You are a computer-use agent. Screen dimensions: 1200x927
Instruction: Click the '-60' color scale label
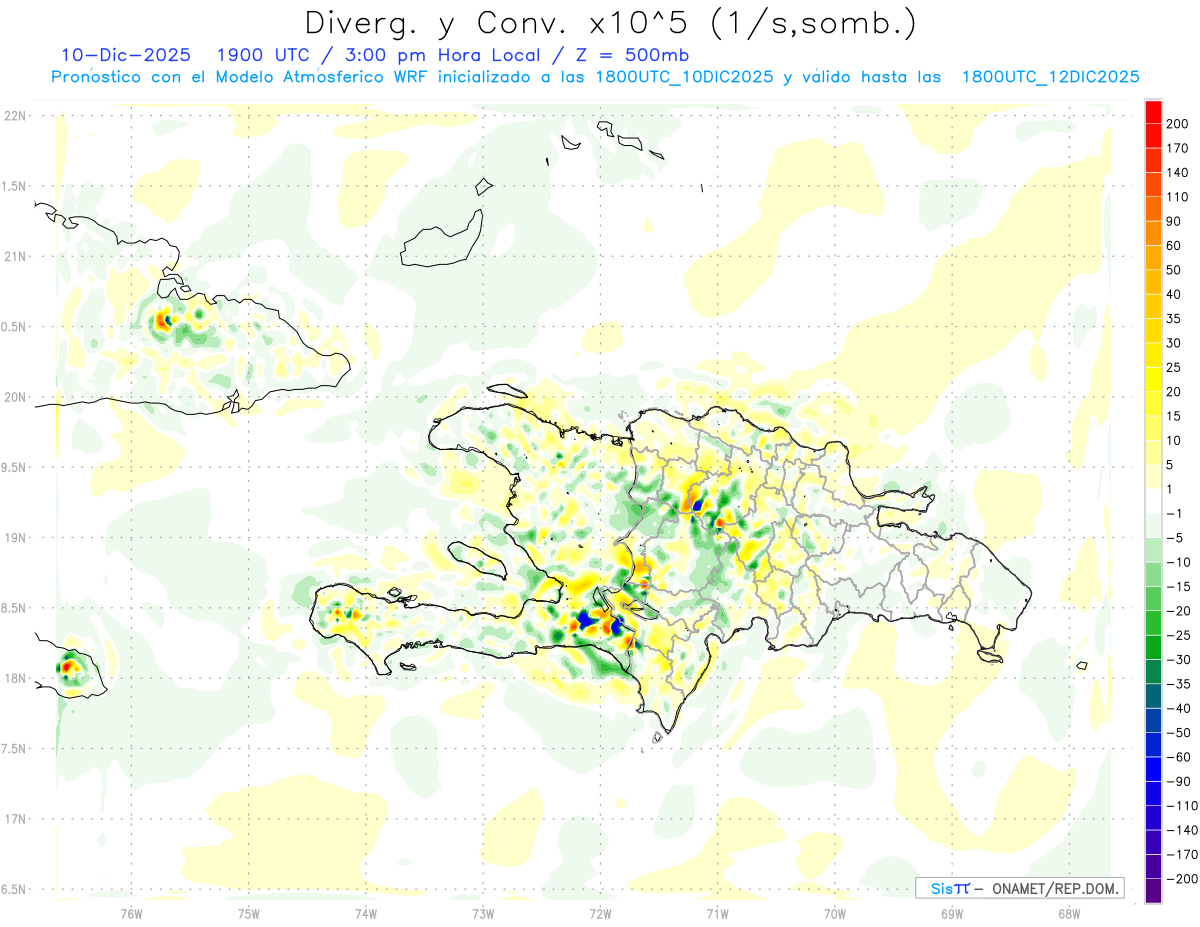(1178, 757)
